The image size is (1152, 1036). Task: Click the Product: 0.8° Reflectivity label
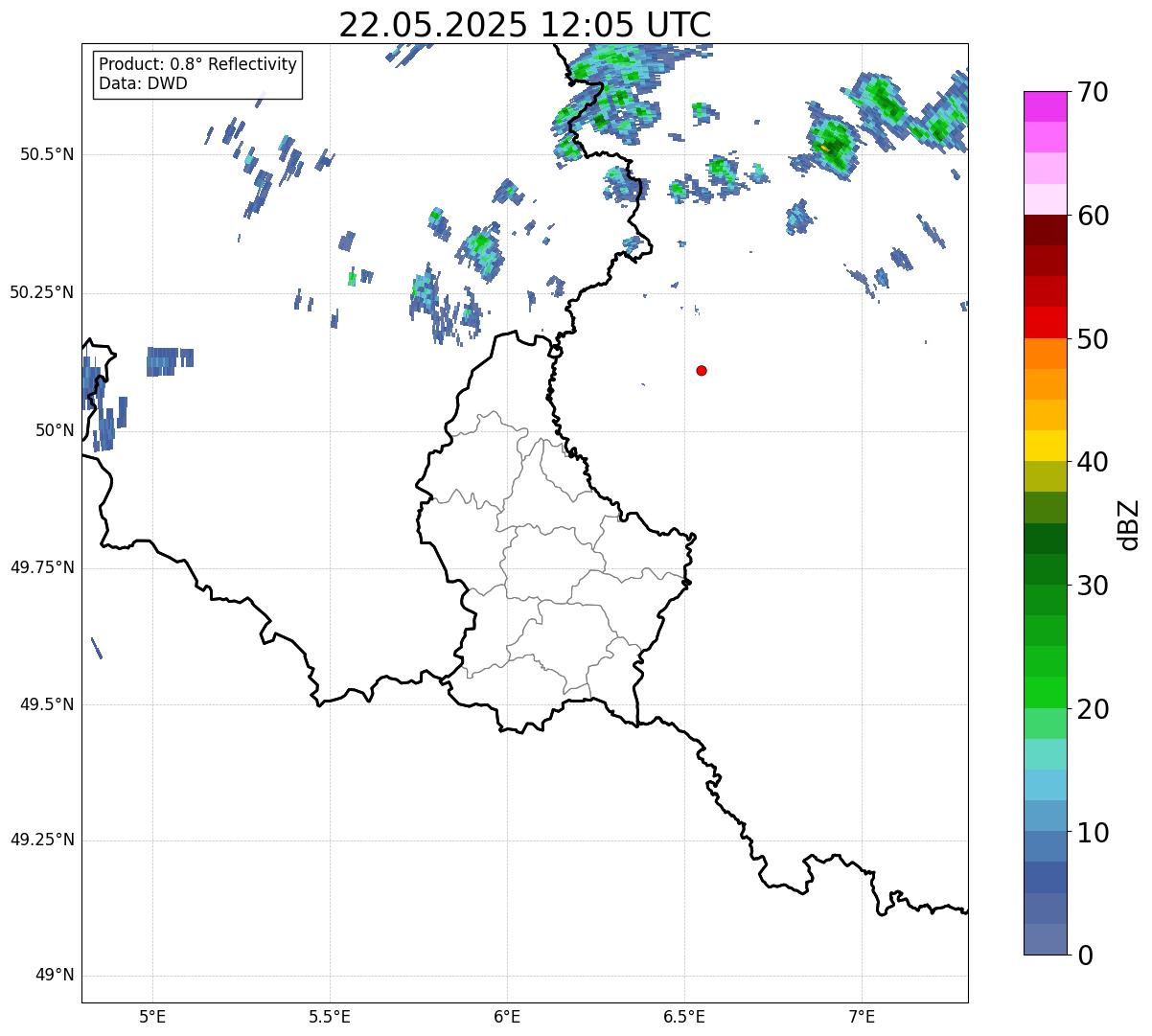198,64
